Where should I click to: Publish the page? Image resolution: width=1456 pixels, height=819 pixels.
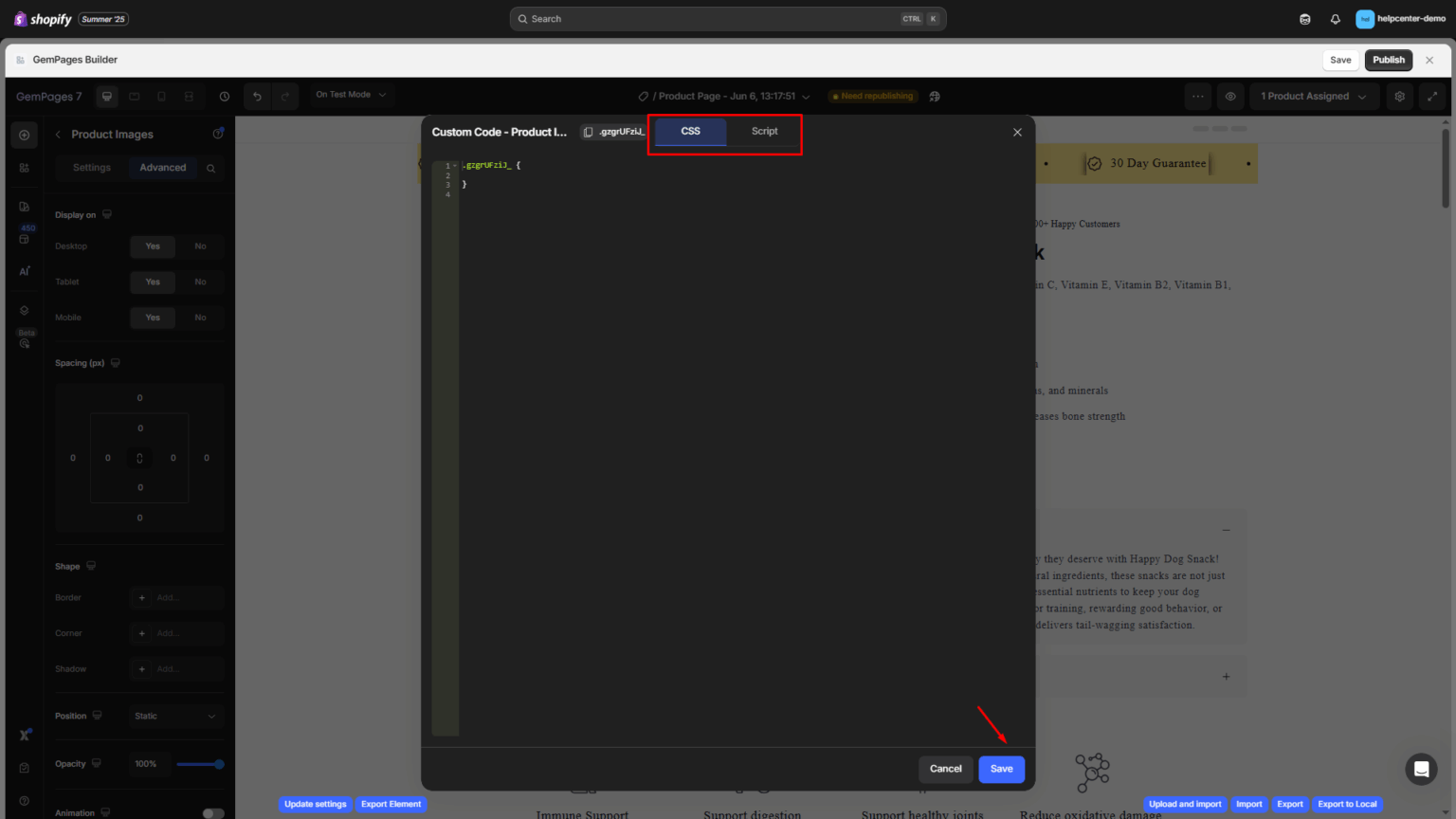click(1388, 60)
